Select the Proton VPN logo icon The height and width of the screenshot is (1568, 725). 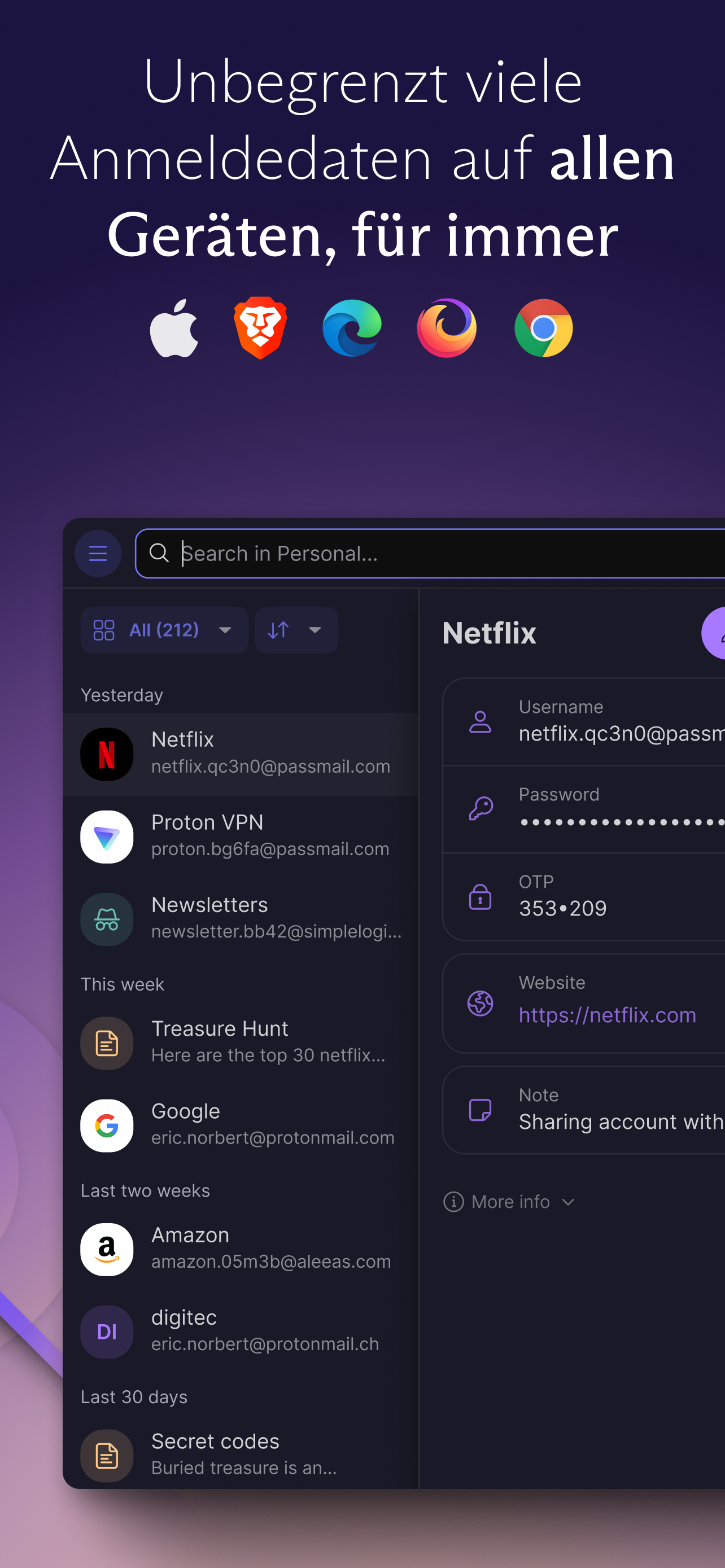click(x=107, y=837)
